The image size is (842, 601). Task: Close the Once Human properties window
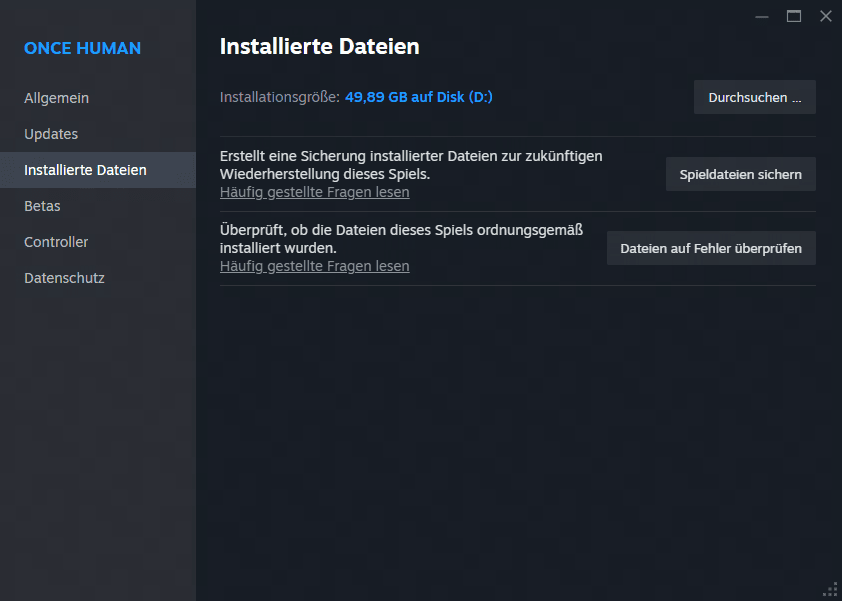(x=826, y=17)
